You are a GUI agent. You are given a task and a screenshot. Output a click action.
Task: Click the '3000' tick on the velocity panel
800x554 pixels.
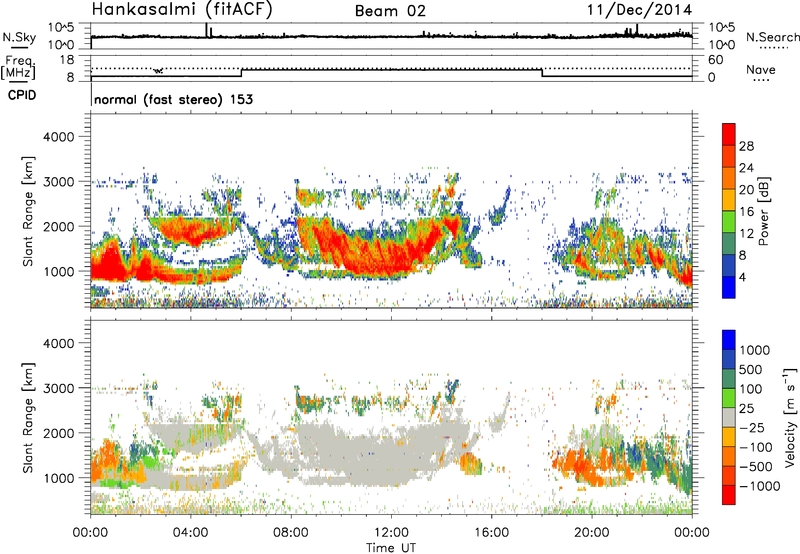coord(58,388)
